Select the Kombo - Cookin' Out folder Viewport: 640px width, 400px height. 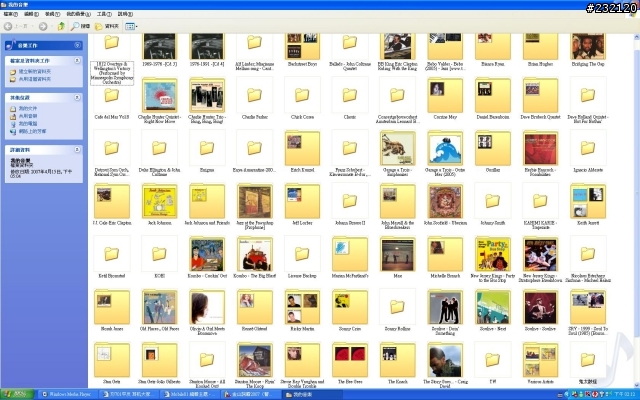pos(207,256)
